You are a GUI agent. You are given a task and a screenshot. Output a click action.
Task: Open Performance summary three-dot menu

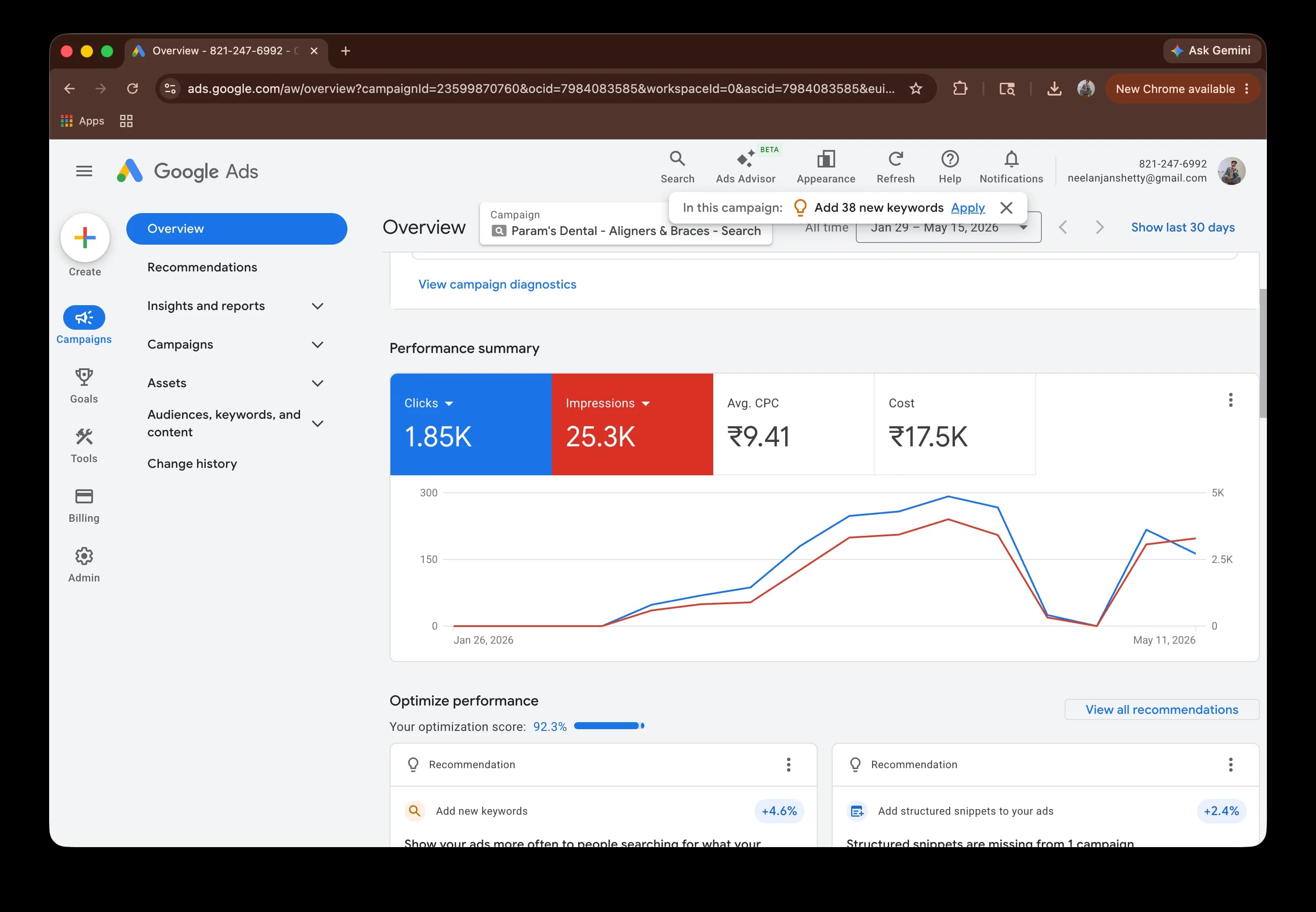tap(1230, 400)
